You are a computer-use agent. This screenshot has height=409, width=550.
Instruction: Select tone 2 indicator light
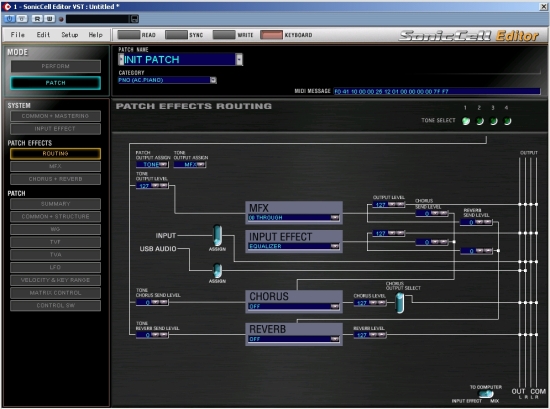pos(479,121)
